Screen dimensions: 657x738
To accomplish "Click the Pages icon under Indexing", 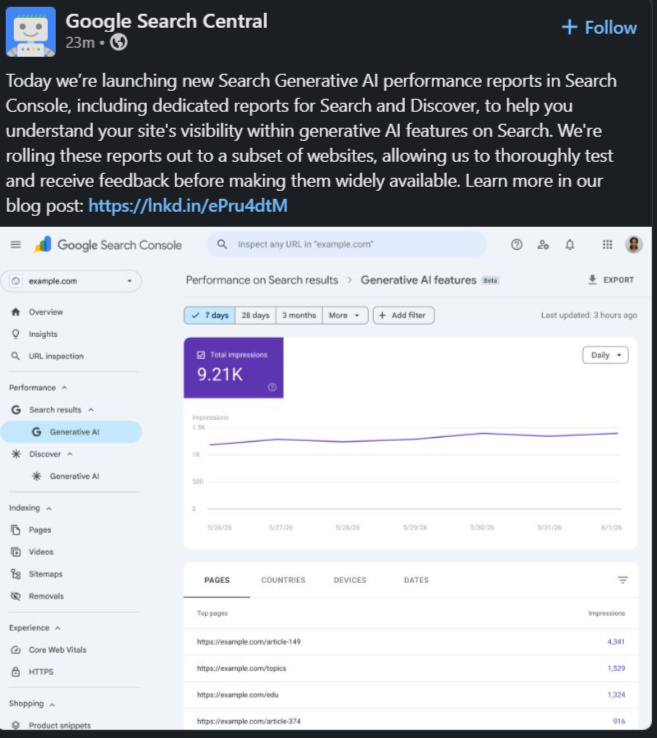I will [x=16, y=529].
